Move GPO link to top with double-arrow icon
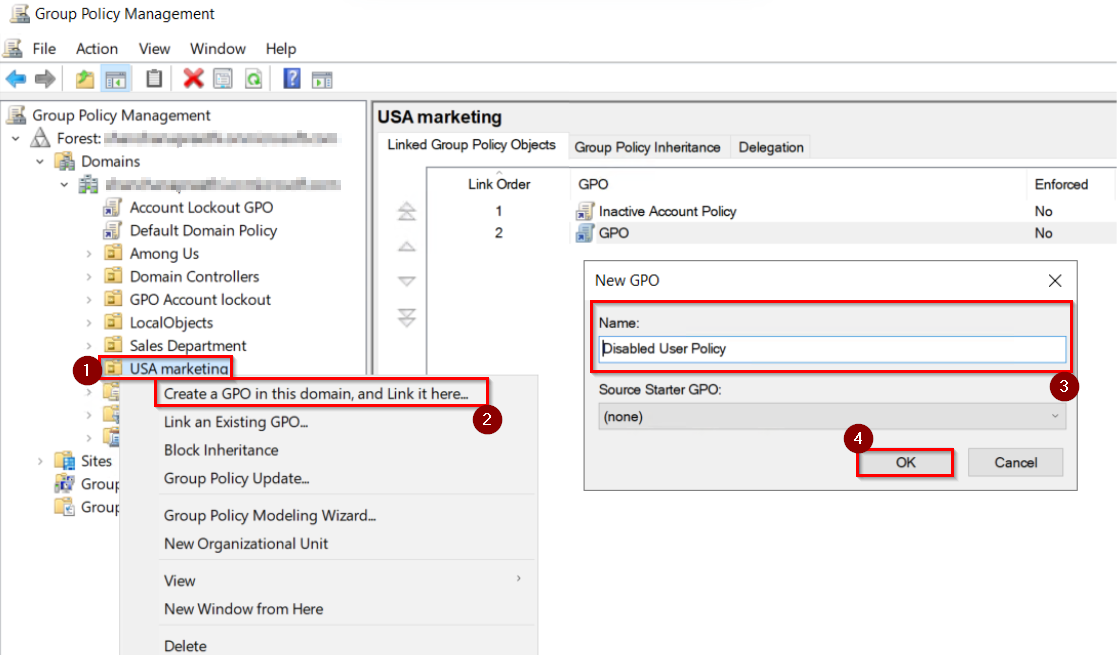This screenshot has width=1117, height=655. pos(406,211)
